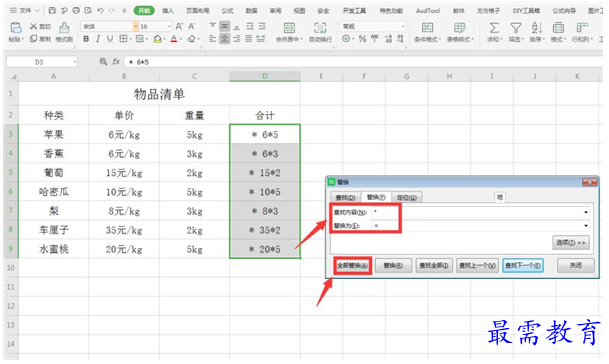Expand customize quick access toolbar arrow
The width and height of the screenshot is (609, 364).
pos(124,10)
